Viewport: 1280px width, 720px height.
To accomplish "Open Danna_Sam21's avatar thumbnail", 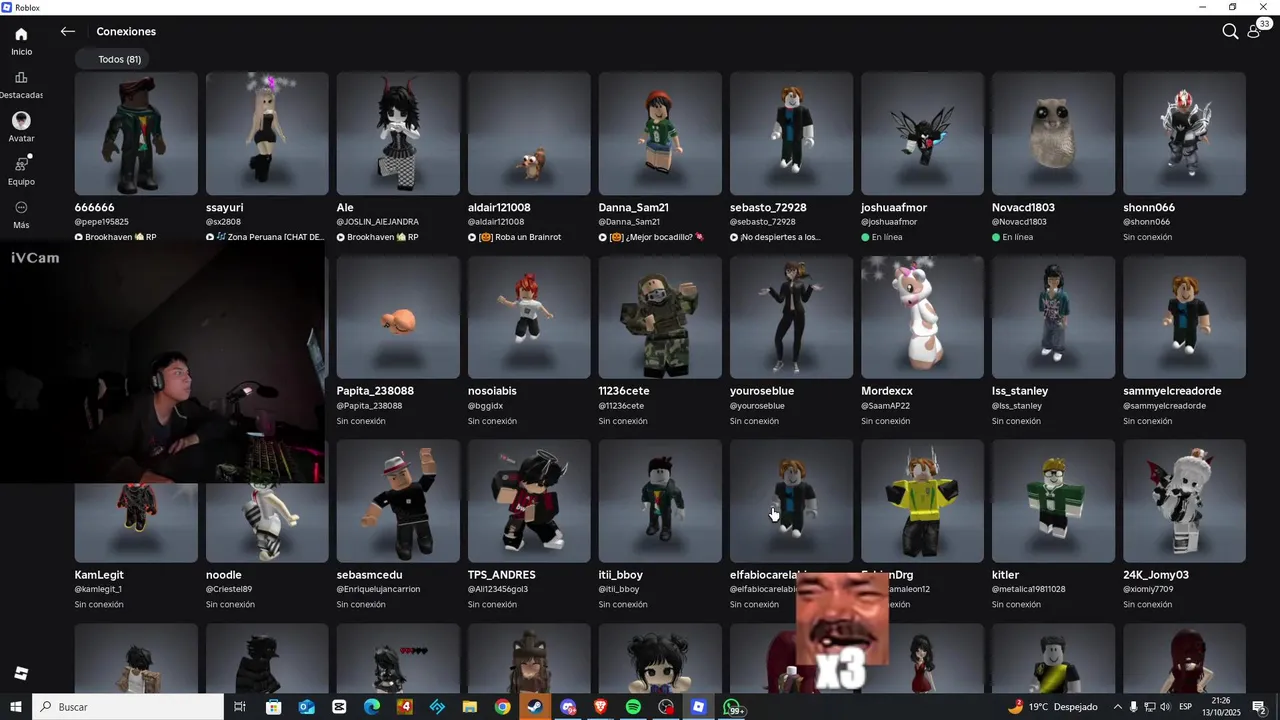I will pos(660,133).
